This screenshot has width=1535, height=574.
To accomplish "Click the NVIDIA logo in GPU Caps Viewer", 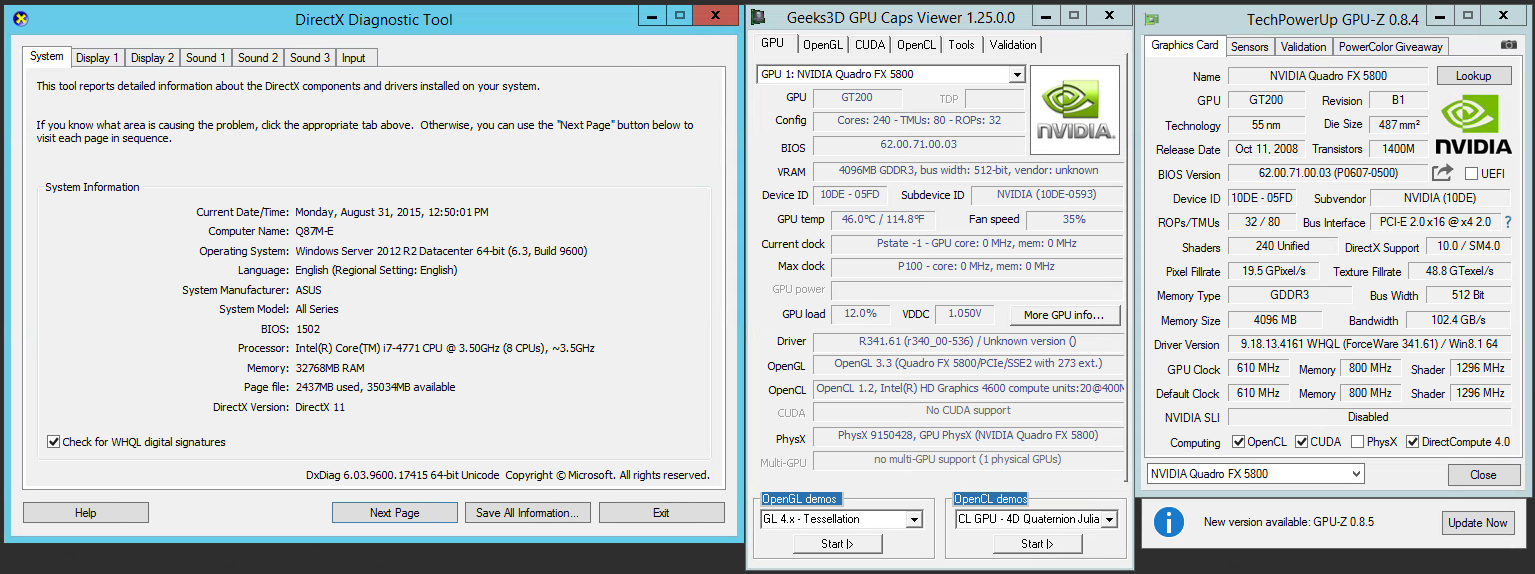I will [x=1075, y=110].
